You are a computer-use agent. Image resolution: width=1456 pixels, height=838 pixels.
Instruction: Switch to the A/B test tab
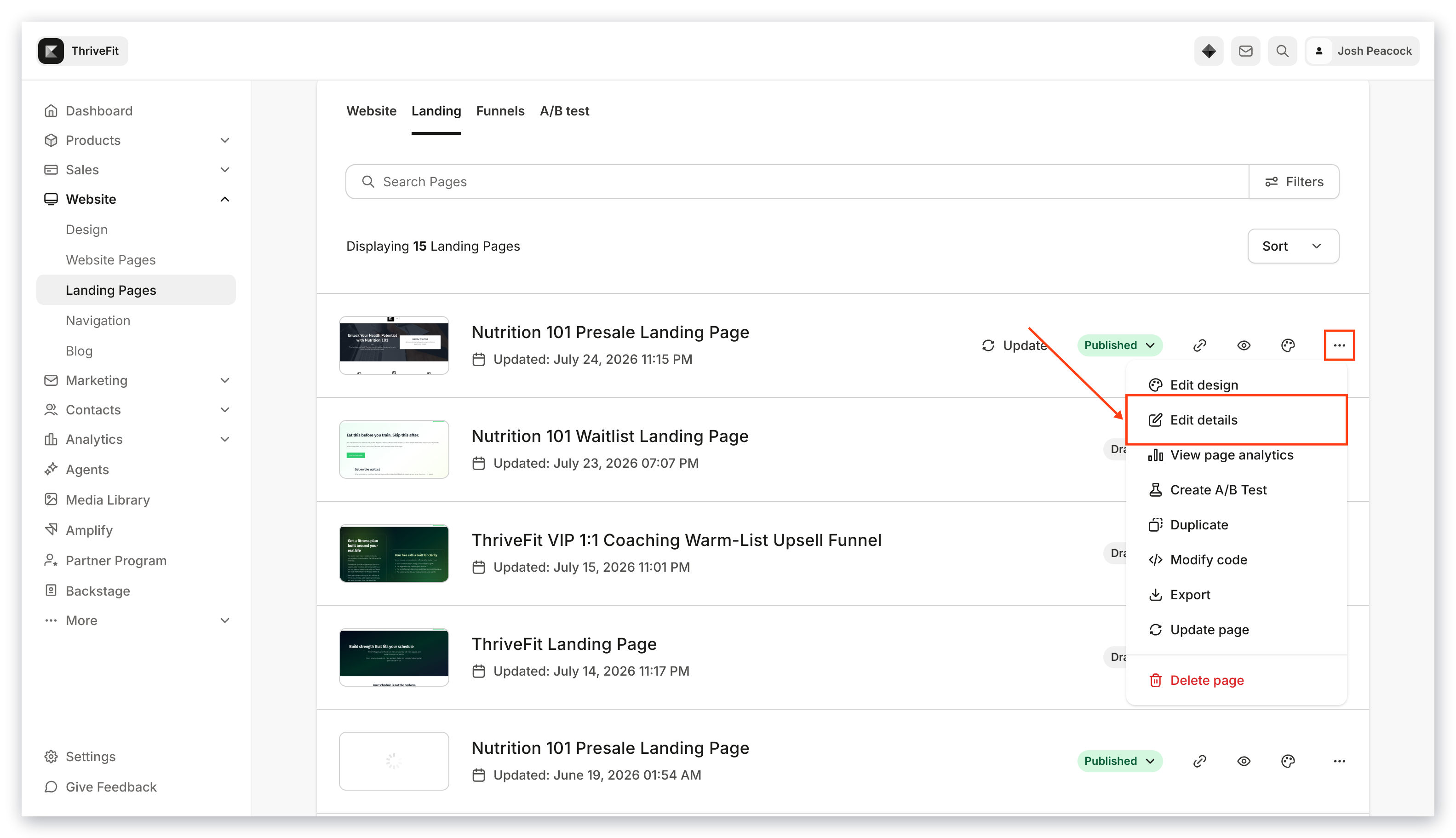point(564,110)
